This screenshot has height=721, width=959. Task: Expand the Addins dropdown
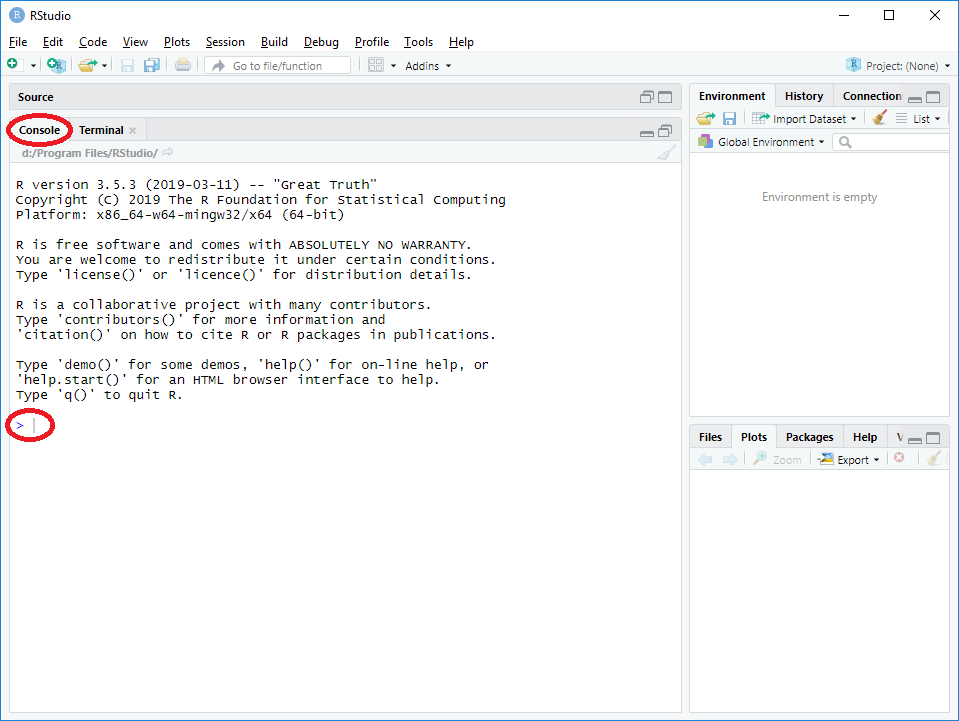428,66
